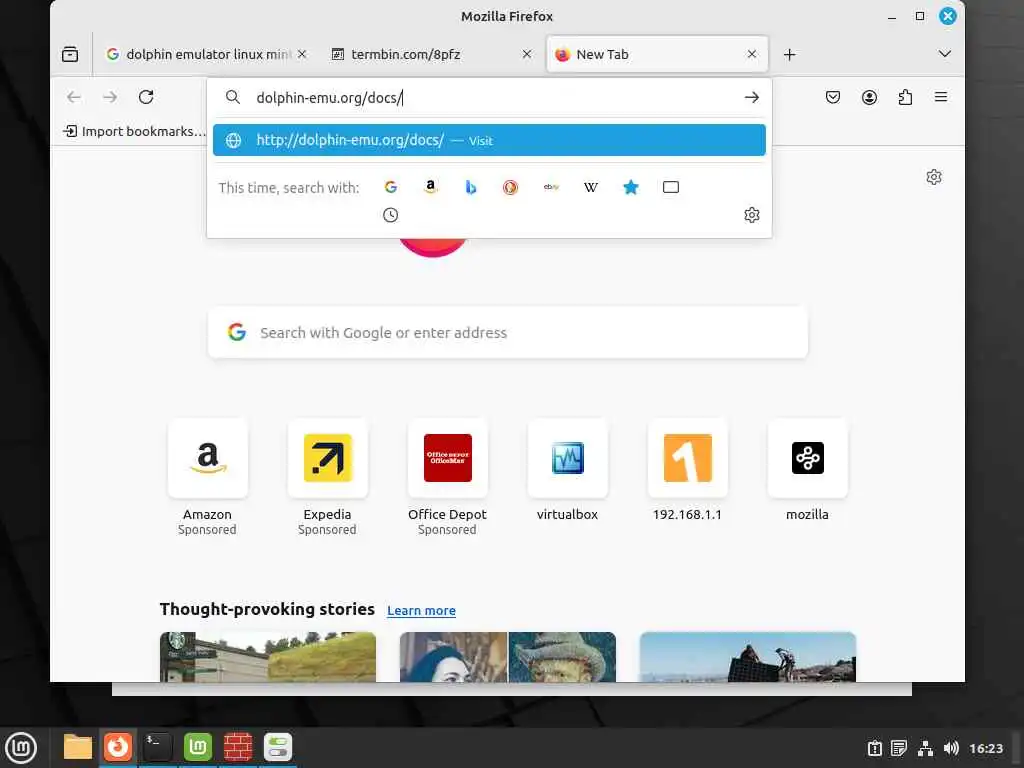Screen dimensions: 1024x768
Task: Close the dolphin emulator linux mint tab
Action: point(302,54)
